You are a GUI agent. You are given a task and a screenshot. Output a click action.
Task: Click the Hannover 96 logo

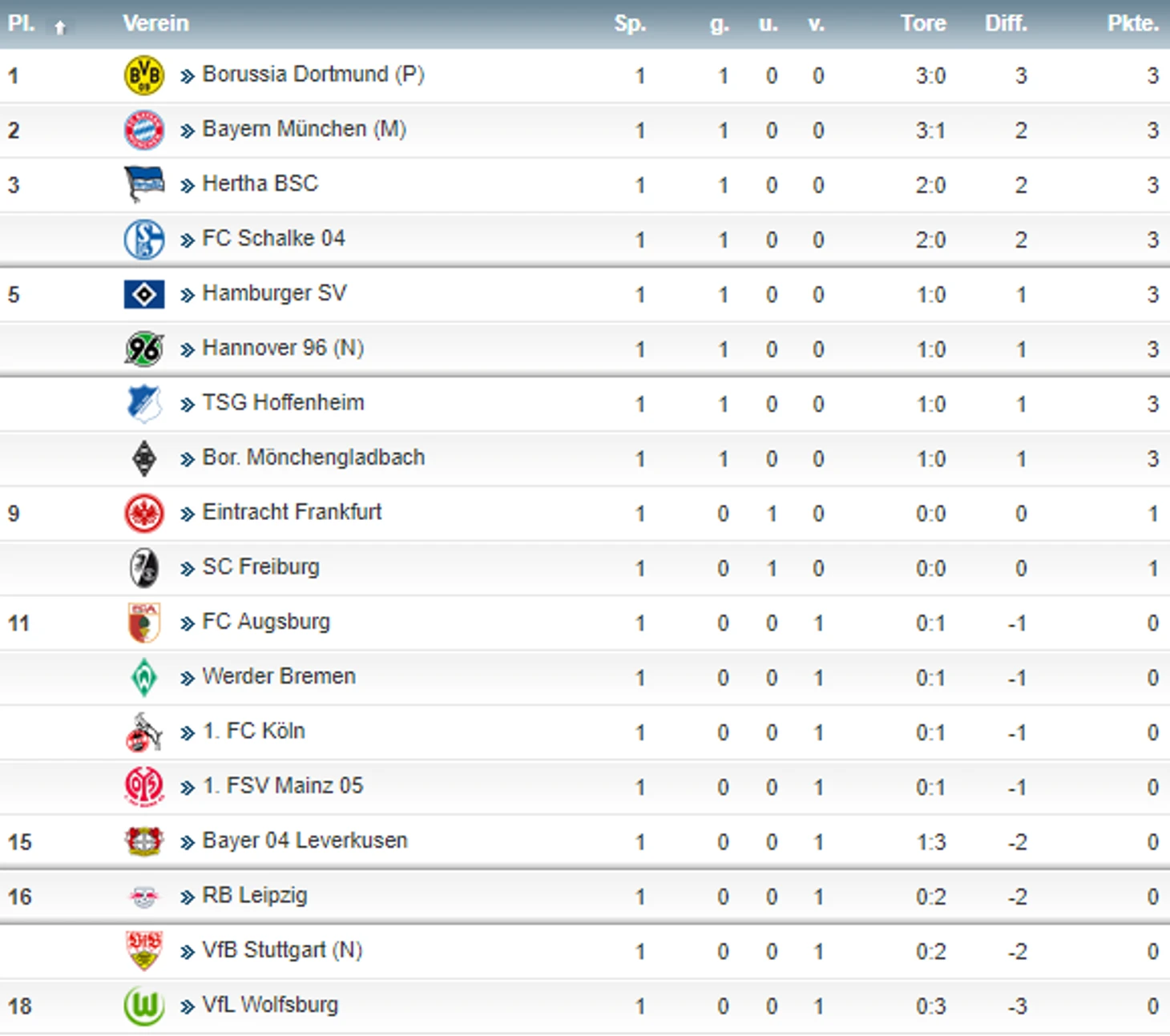coord(144,349)
